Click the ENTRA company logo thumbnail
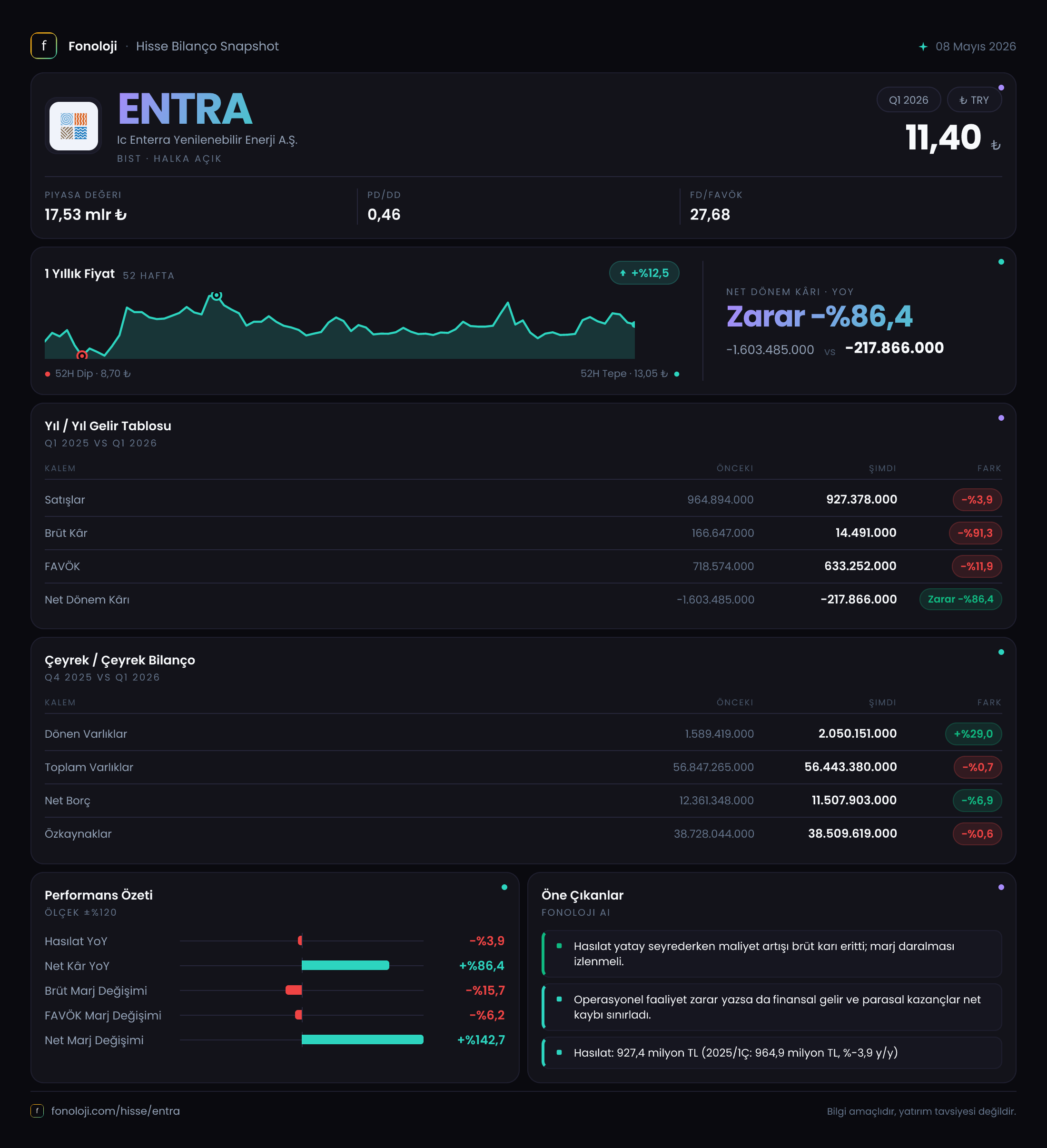This screenshot has width=1047, height=1148. click(73, 126)
